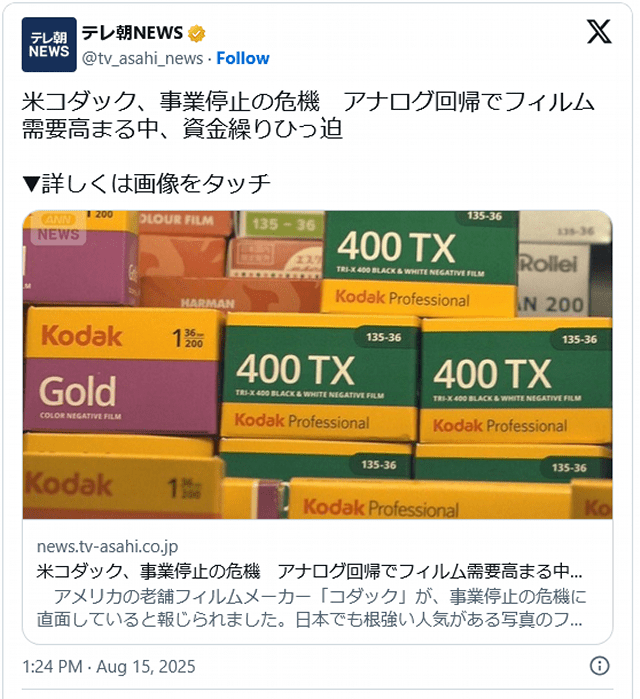Open the Kodak film boxes article image
This screenshot has width=640, height=699.
(317, 364)
